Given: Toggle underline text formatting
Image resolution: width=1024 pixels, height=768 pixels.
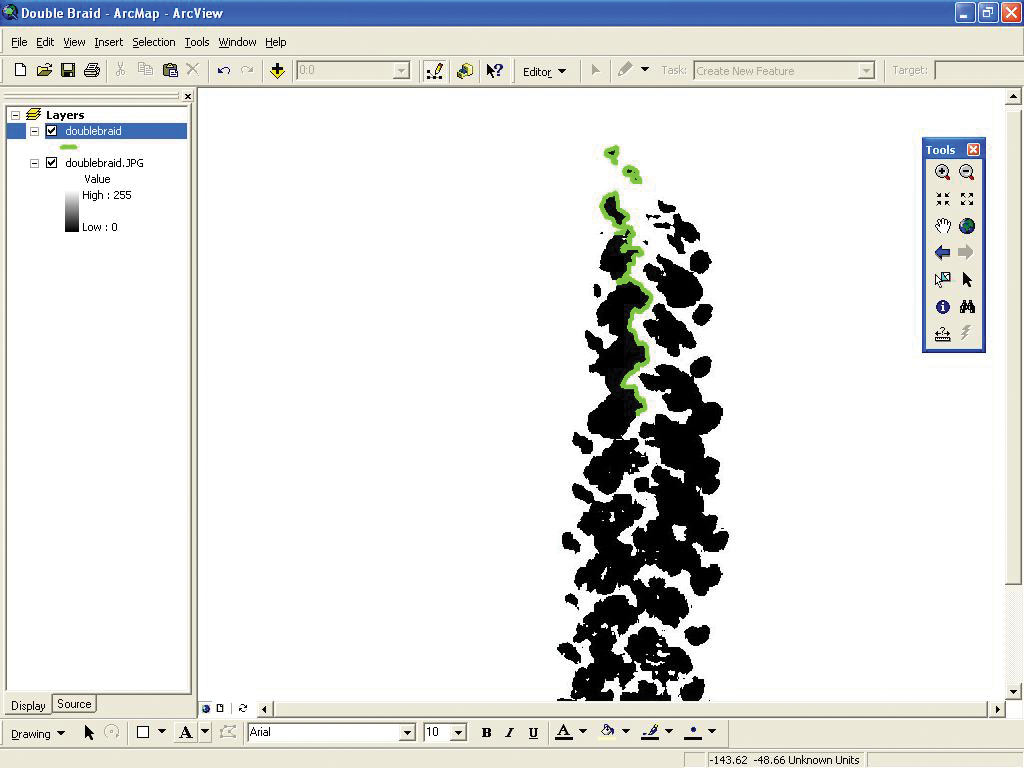Looking at the screenshot, I should [x=534, y=733].
